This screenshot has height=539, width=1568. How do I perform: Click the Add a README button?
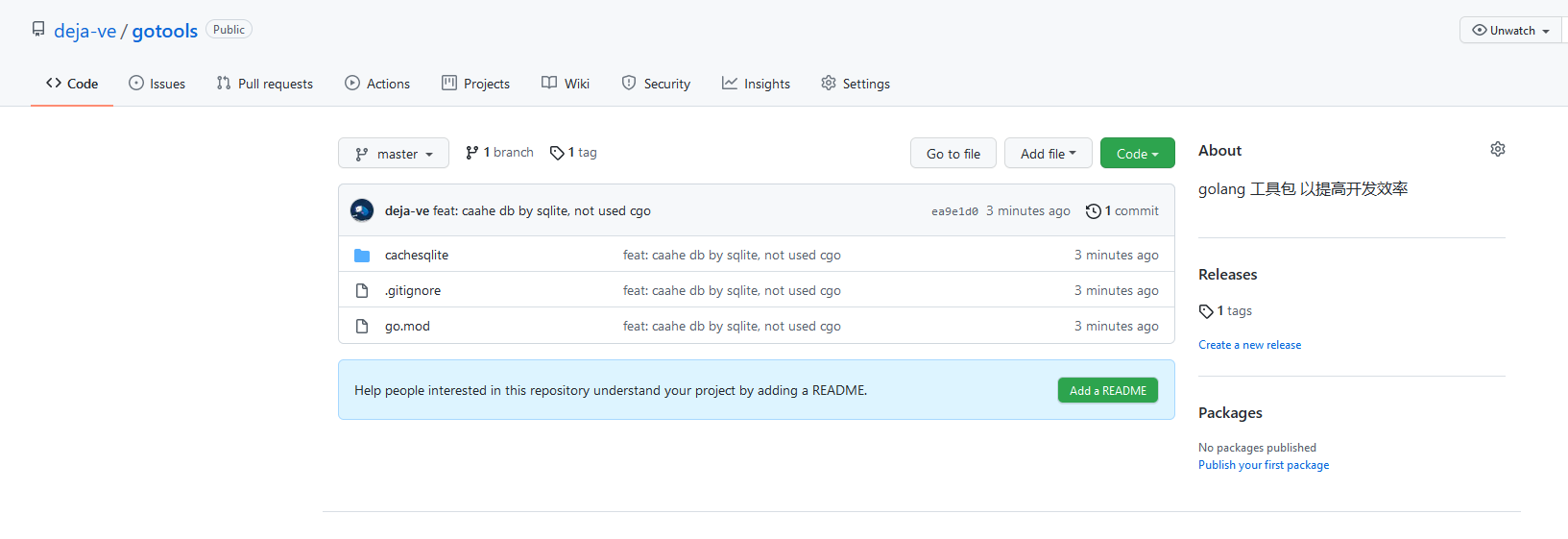1107,391
